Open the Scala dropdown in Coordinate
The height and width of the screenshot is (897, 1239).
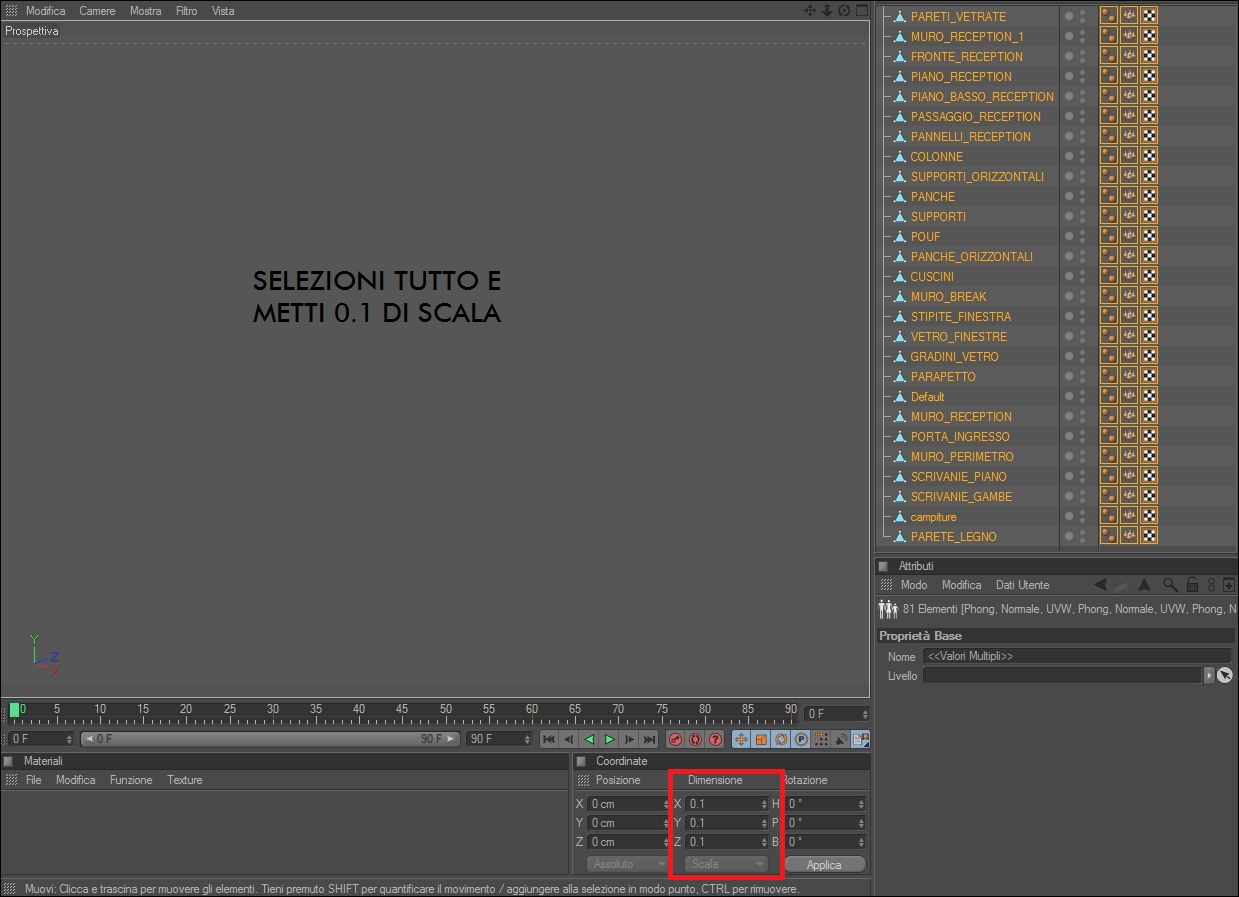point(726,864)
